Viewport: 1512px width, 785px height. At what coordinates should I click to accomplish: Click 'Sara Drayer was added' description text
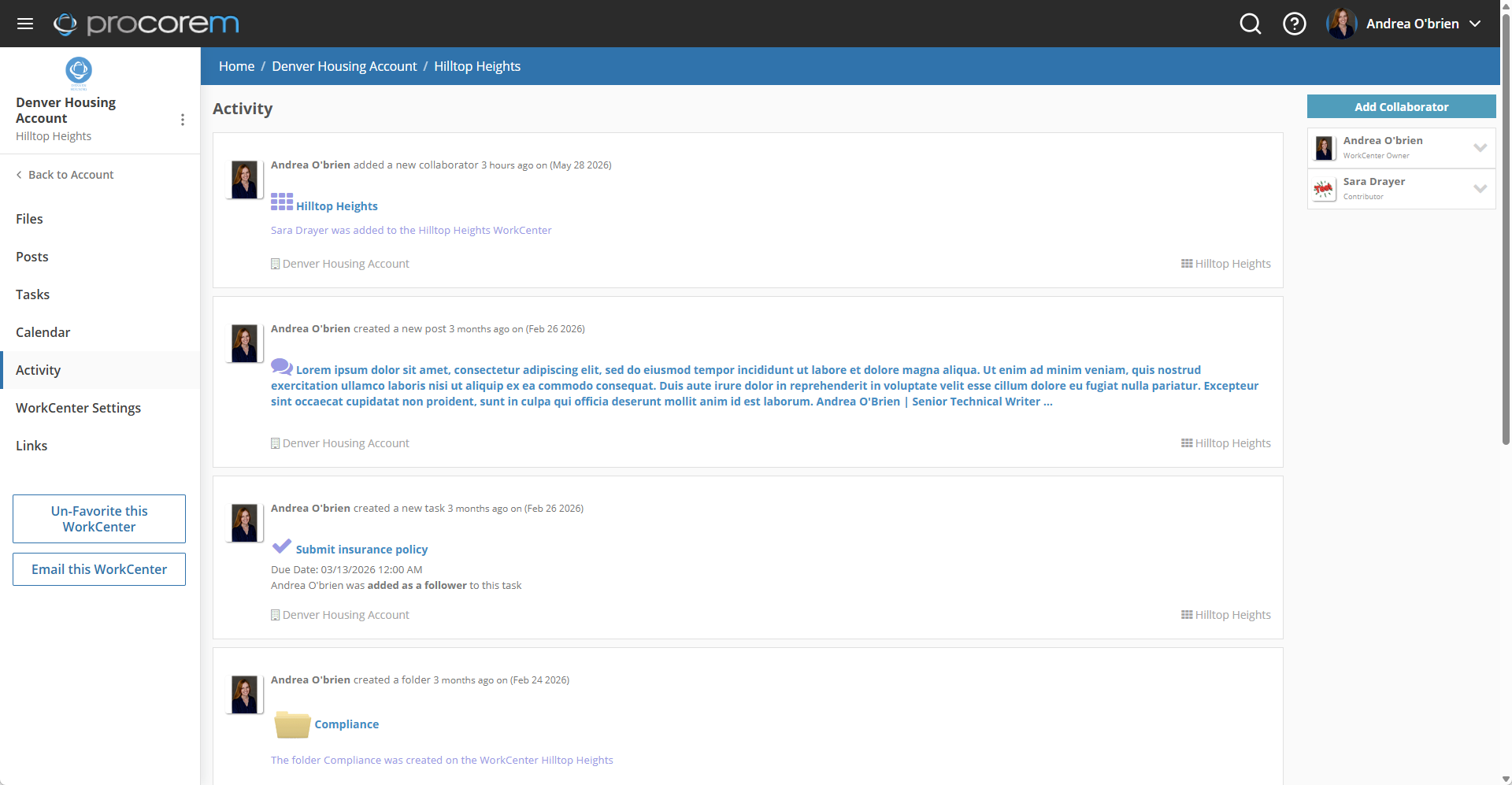(x=411, y=231)
